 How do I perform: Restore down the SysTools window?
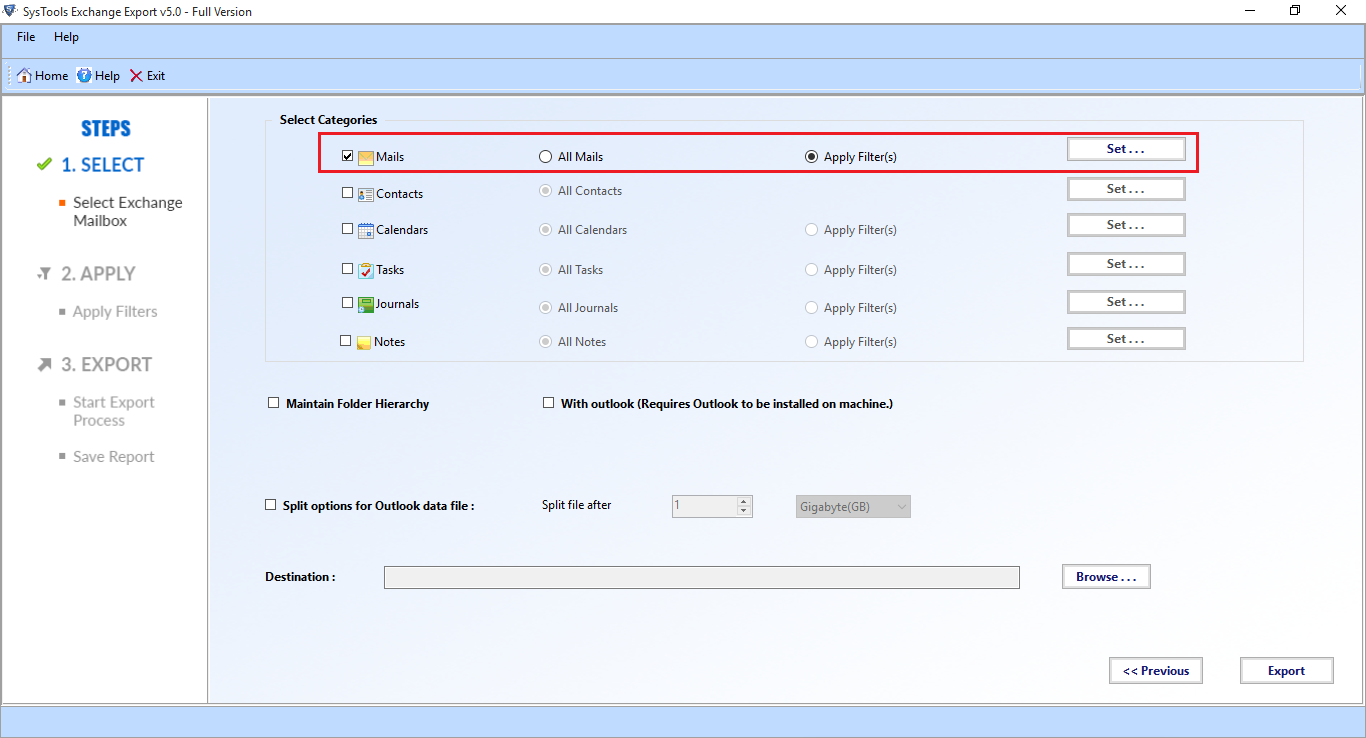point(1295,11)
